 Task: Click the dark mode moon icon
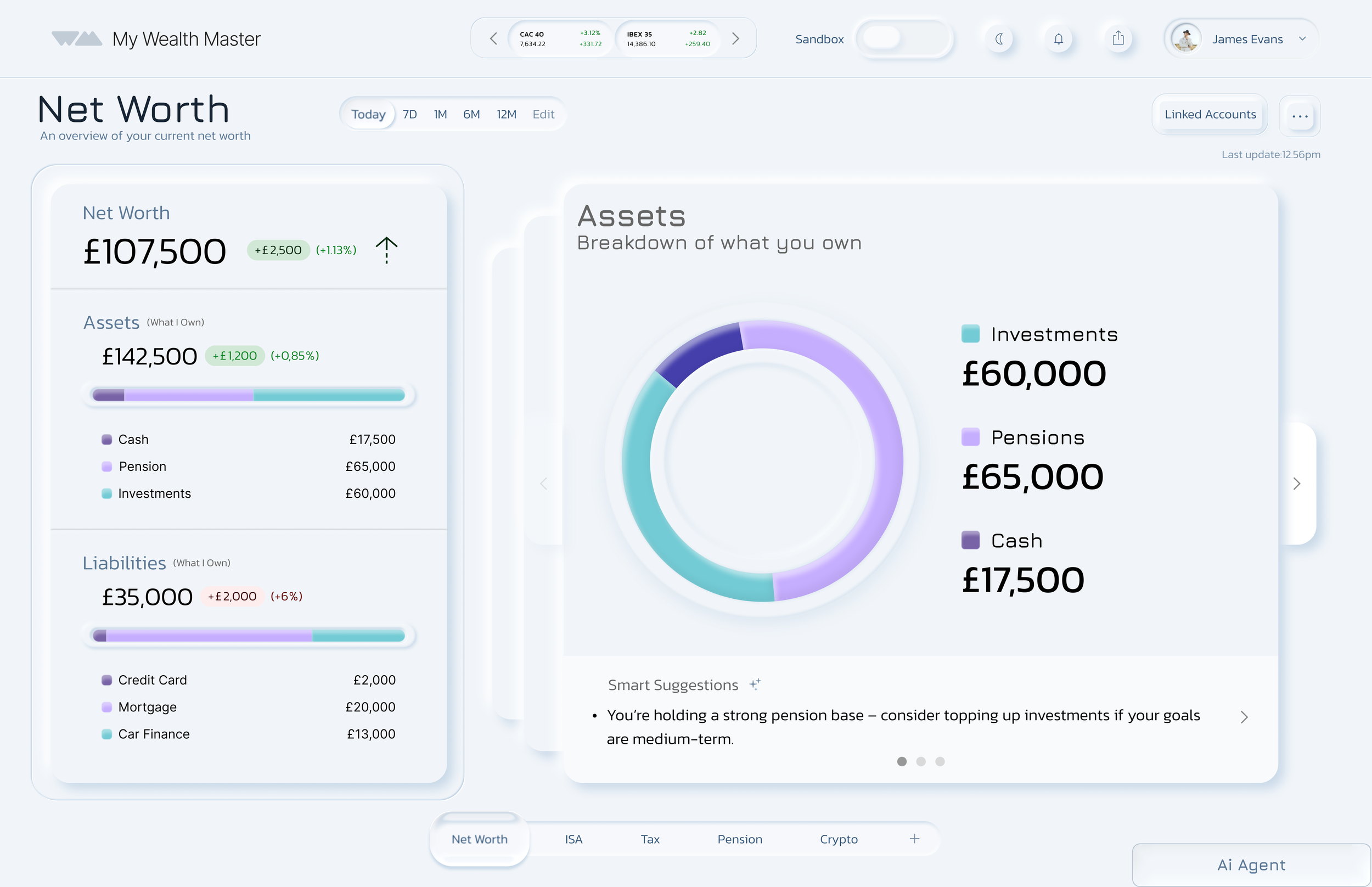coord(999,39)
